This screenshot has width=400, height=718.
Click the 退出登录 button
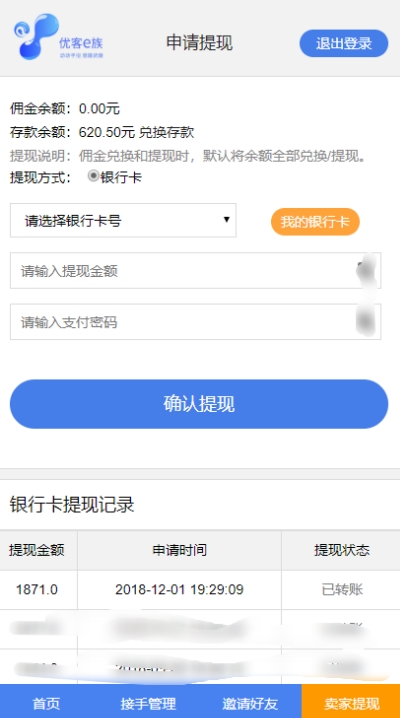tap(344, 44)
